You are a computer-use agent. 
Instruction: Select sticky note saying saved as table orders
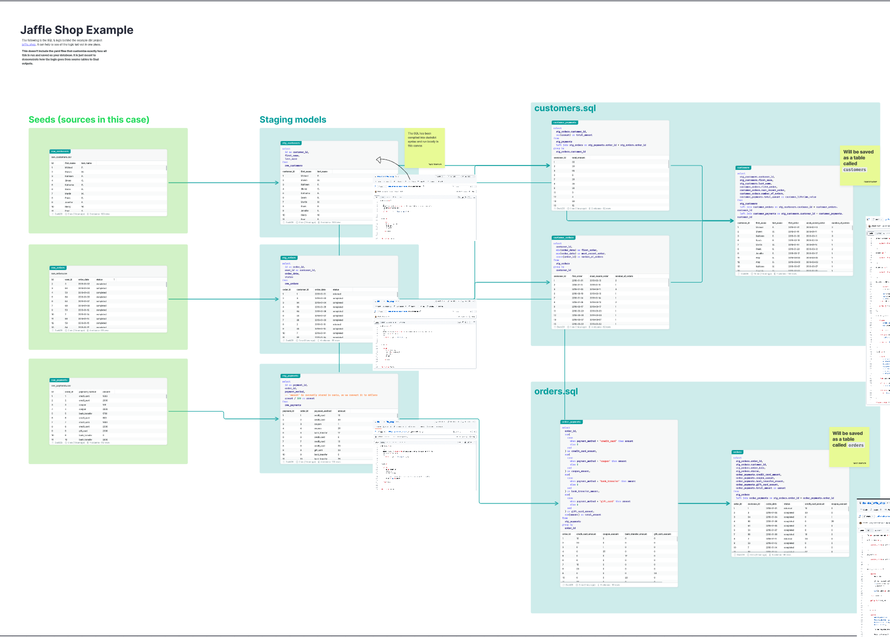[848, 445]
